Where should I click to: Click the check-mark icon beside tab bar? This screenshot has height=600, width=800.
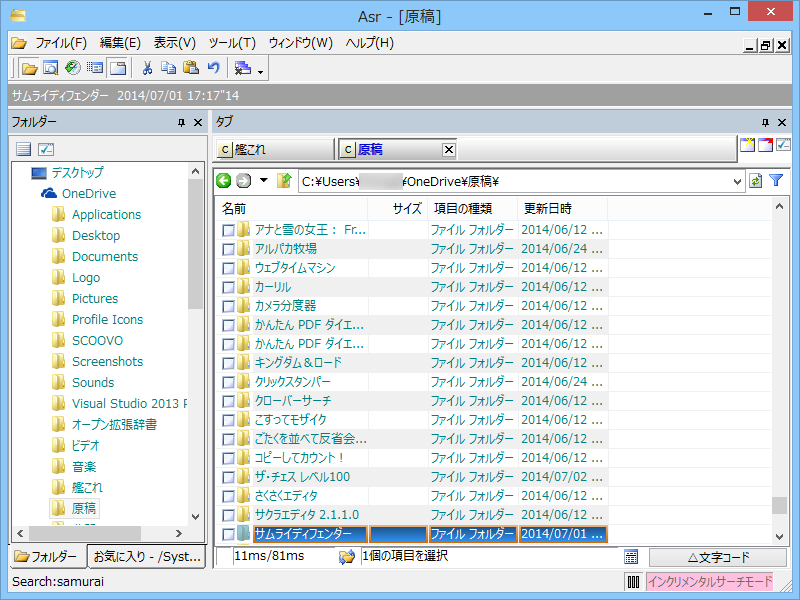point(783,144)
